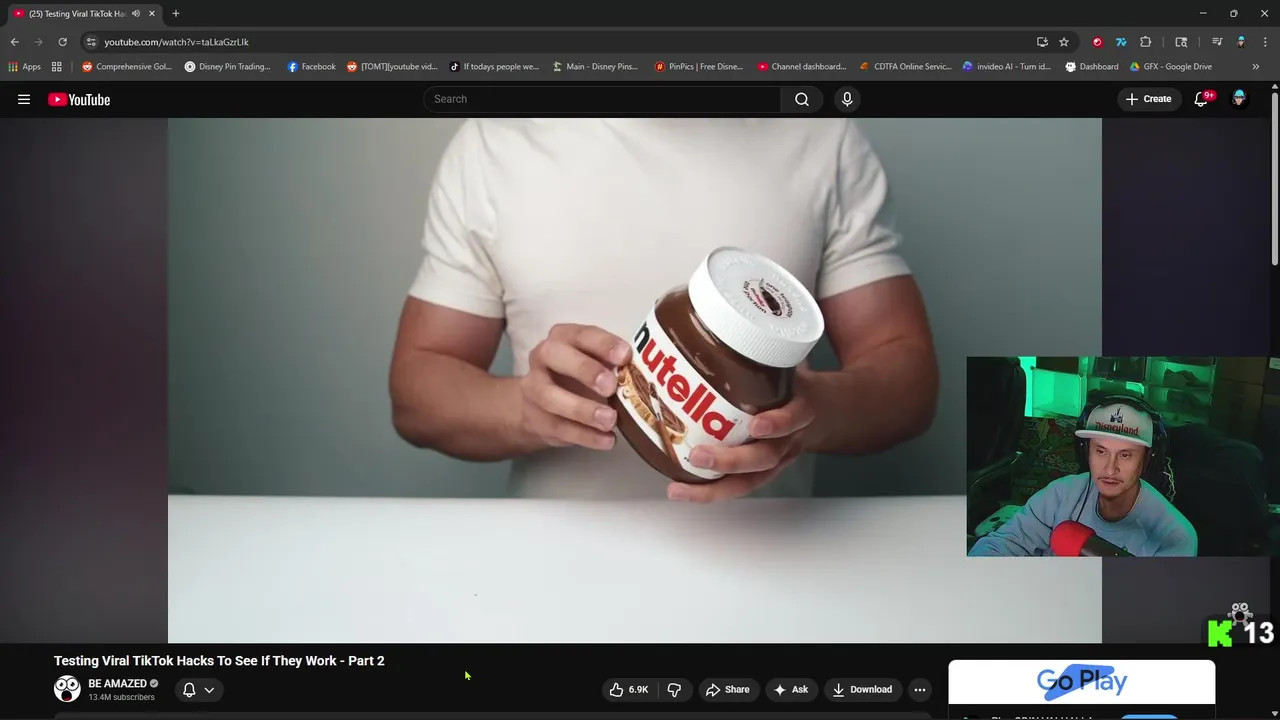
Task: Open the Extensions puzzle-piece menu
Action: click(1146, 42)
